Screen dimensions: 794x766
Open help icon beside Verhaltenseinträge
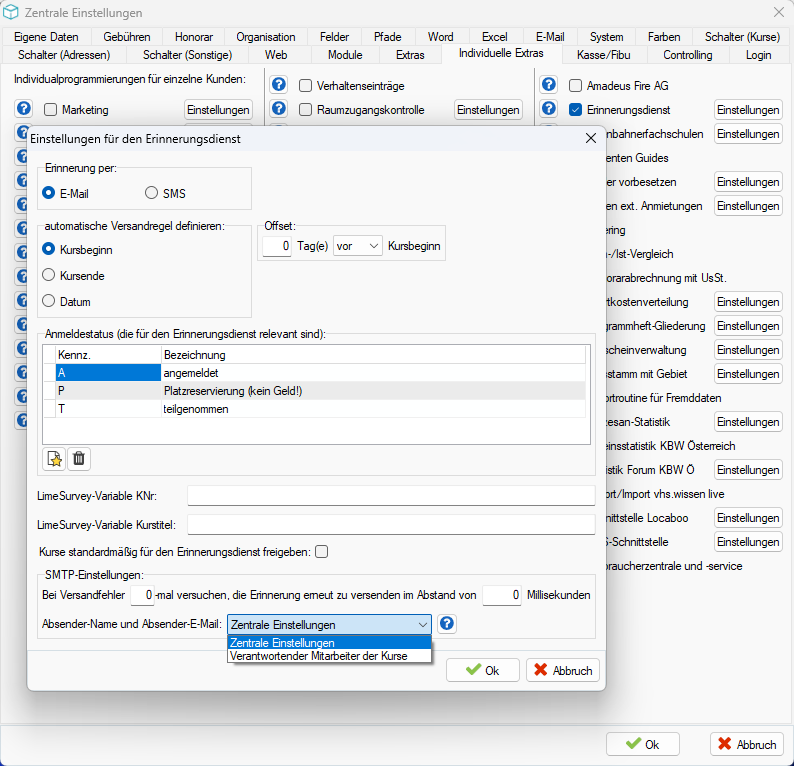point(279,84)
